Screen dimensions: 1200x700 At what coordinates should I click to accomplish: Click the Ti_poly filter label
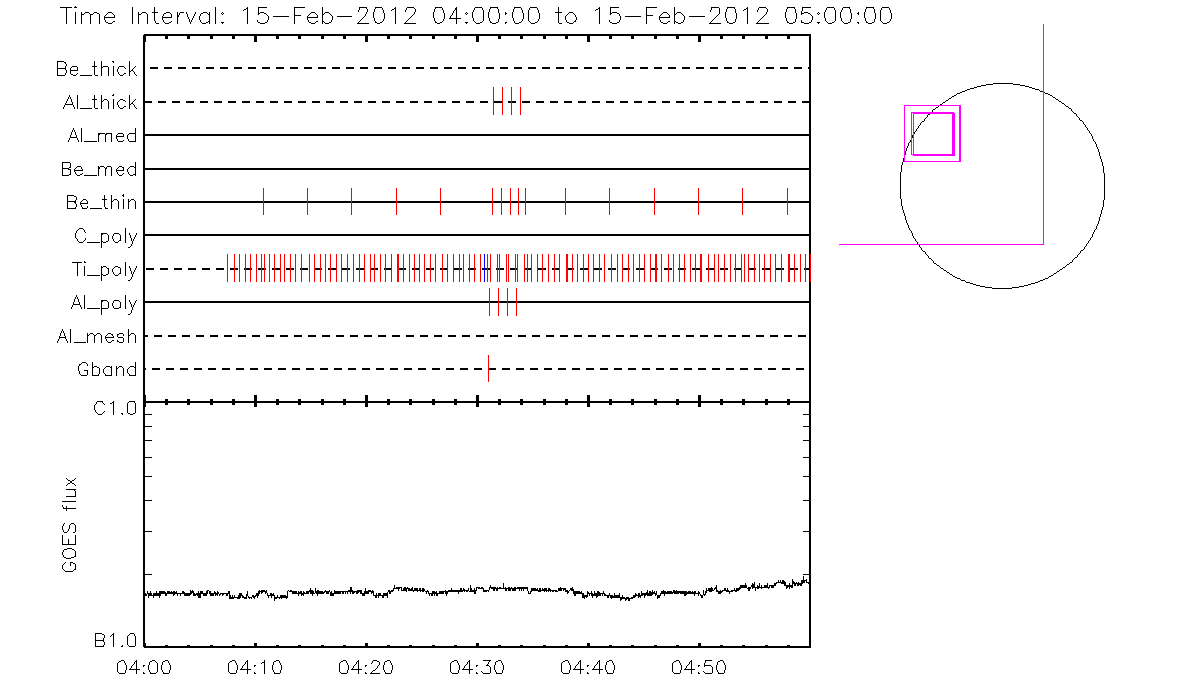point(104,270)
